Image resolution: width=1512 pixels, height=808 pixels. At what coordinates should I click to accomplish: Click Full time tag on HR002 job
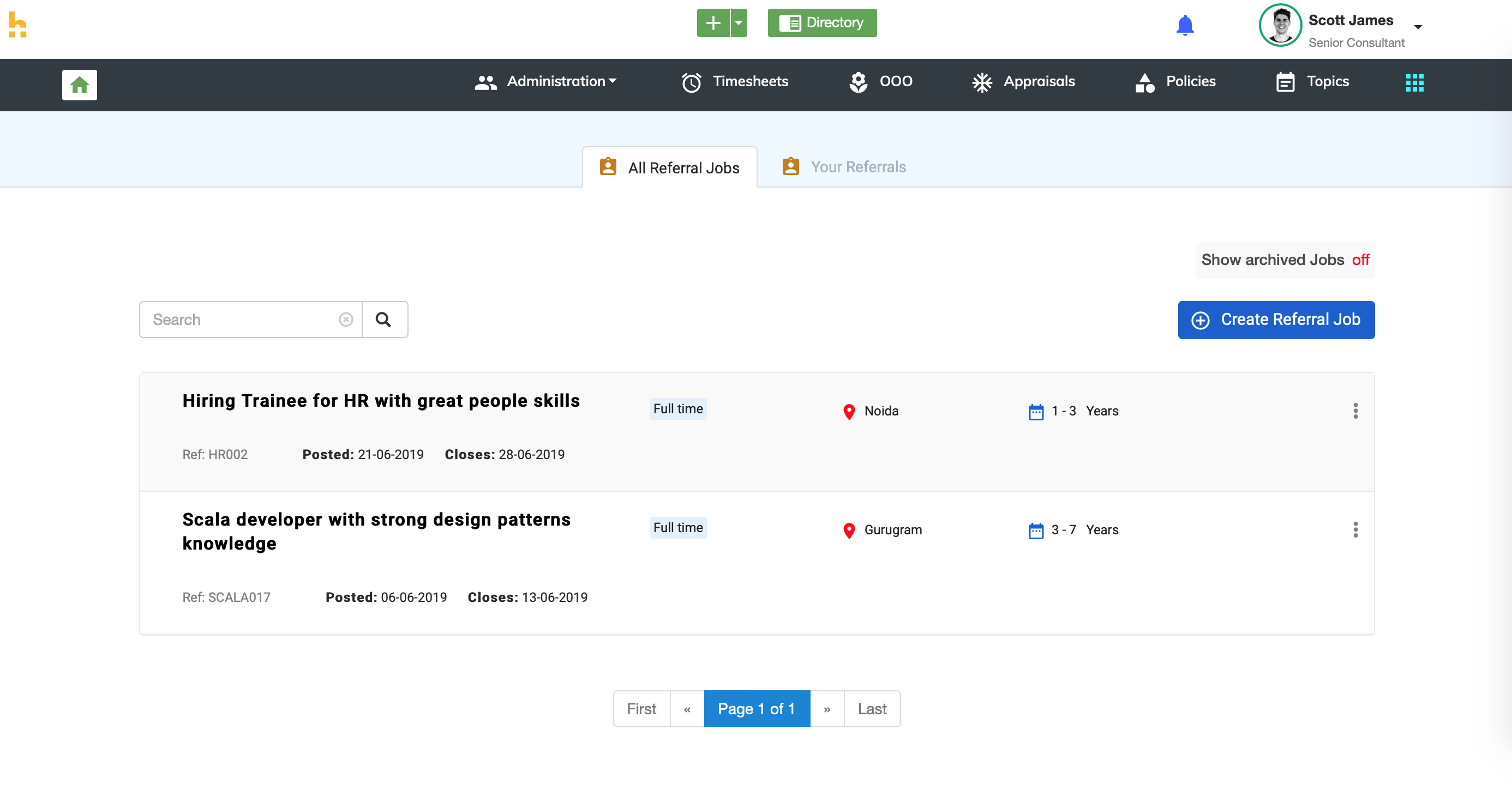tap(678, 409)
